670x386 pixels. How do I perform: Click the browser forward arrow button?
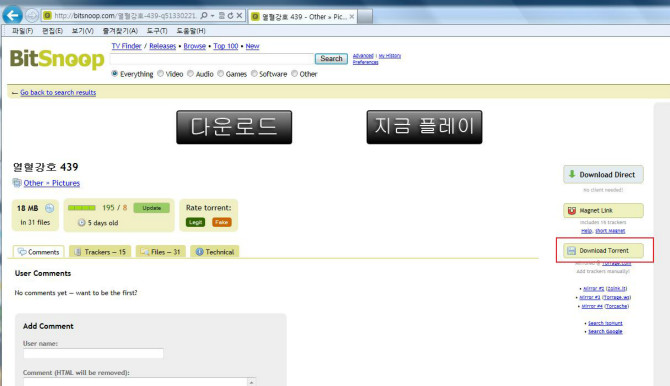[32, 16]
